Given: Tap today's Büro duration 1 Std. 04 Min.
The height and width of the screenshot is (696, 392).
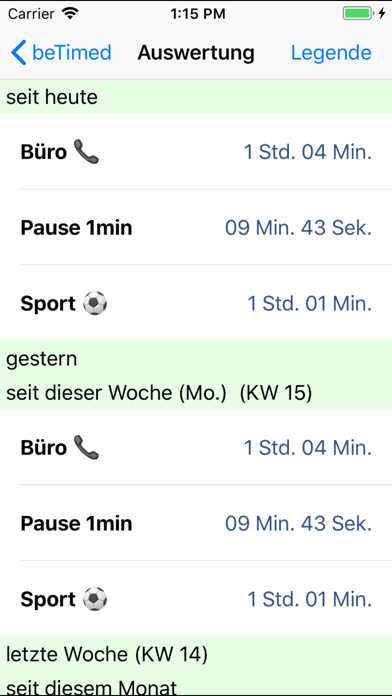Looking at the screenshot, I should (x=308, y=152).
